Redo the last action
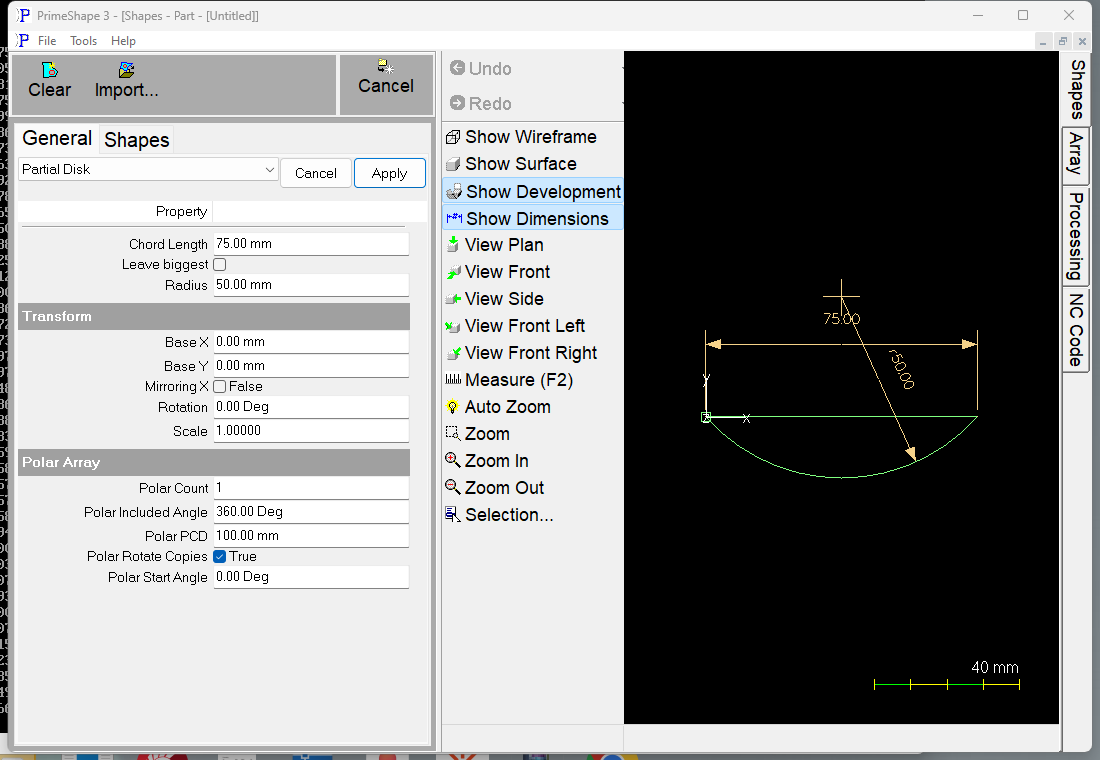1100x760 pixels. [481, 104]
